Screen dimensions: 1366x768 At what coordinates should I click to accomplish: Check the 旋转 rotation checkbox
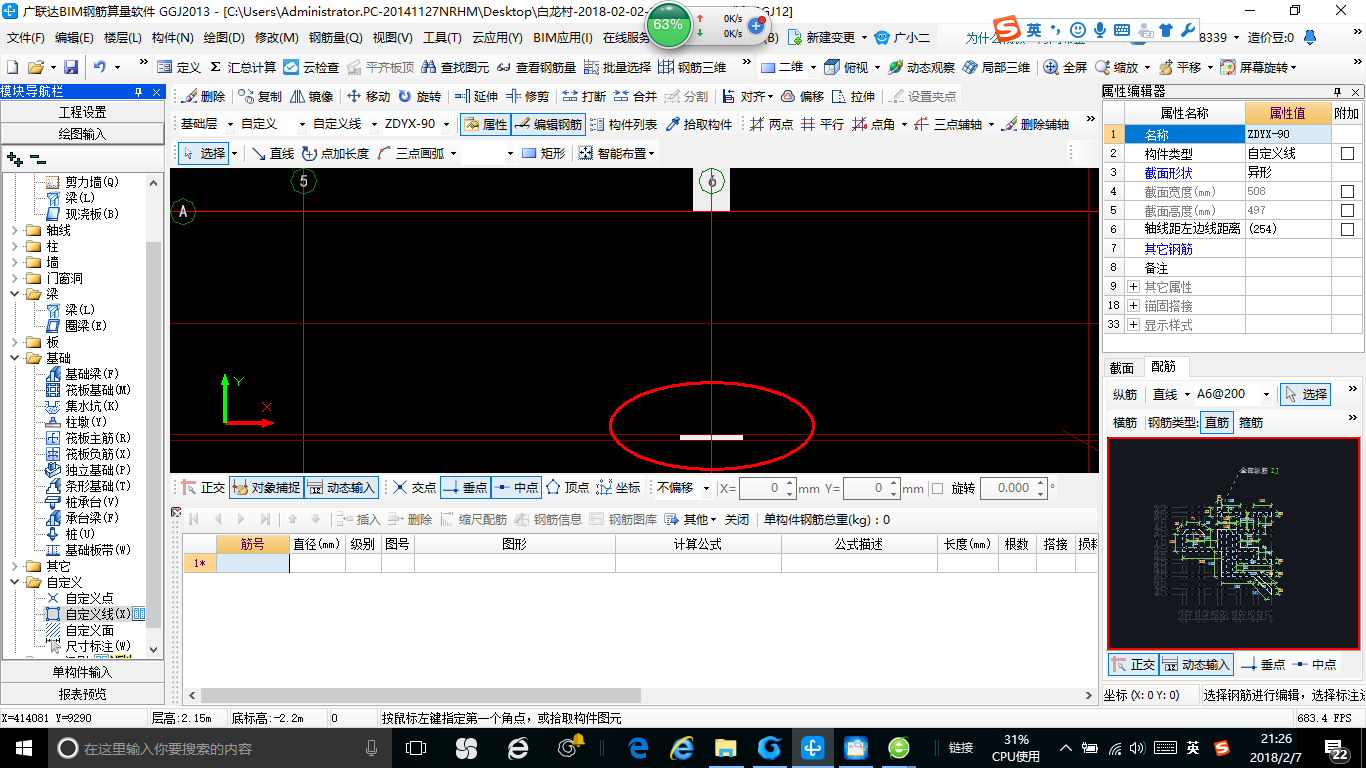coord(937,489)
